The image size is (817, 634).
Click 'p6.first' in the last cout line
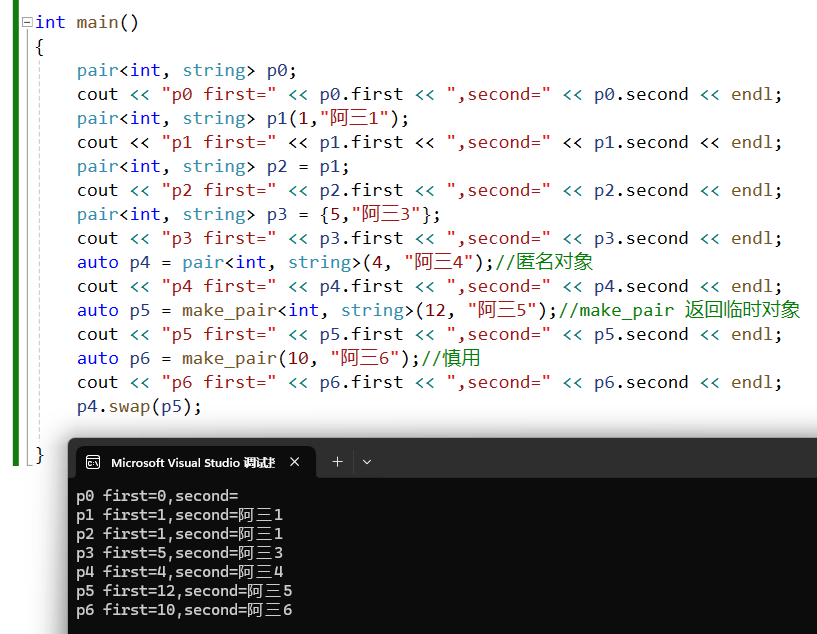(361, 382)
